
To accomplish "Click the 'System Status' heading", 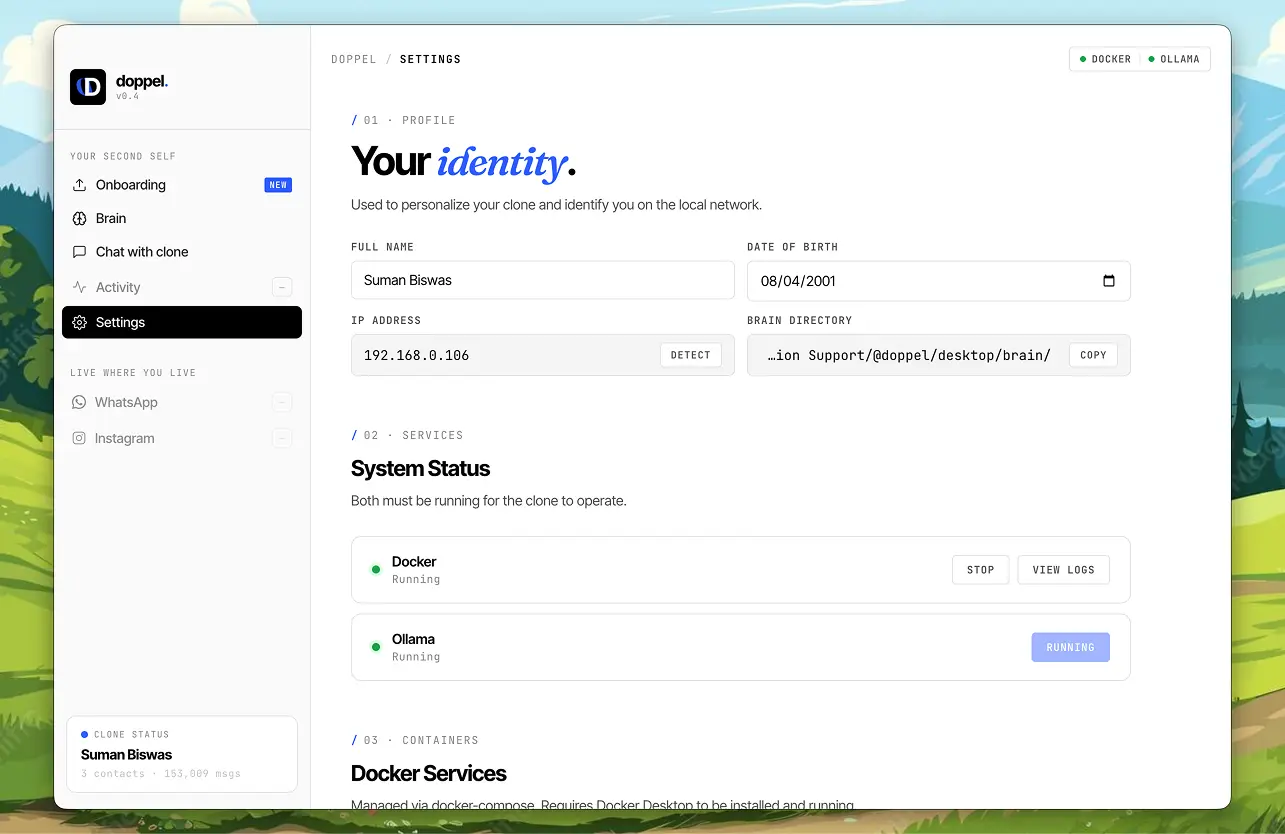I will (420, 468).
